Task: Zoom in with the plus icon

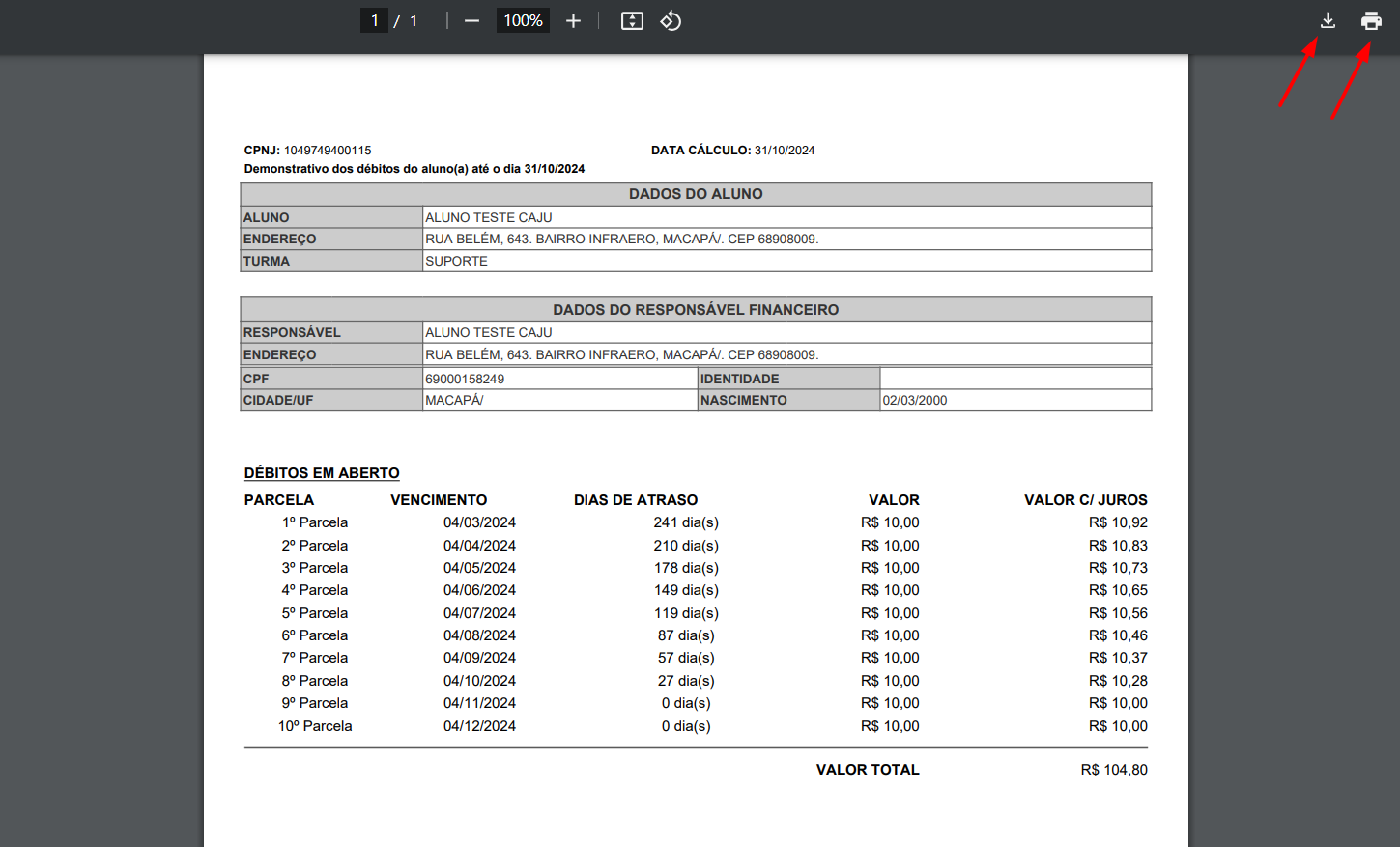Action: click(573, 20)
